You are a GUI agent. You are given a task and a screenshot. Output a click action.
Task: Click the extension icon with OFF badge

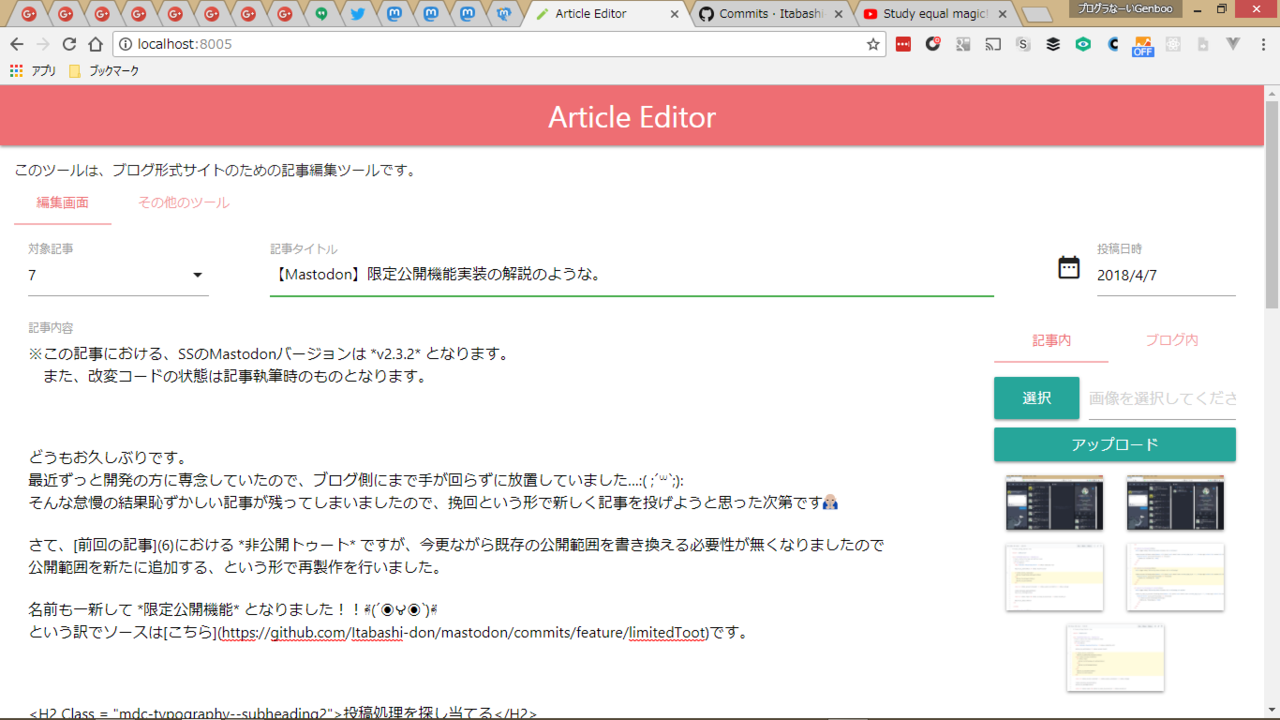coord(1142,46)
